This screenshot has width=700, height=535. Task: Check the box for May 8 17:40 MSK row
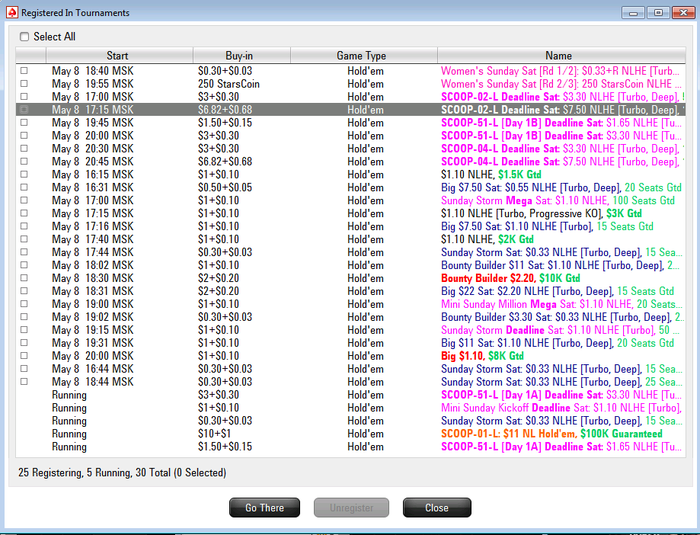pos(24,239)
